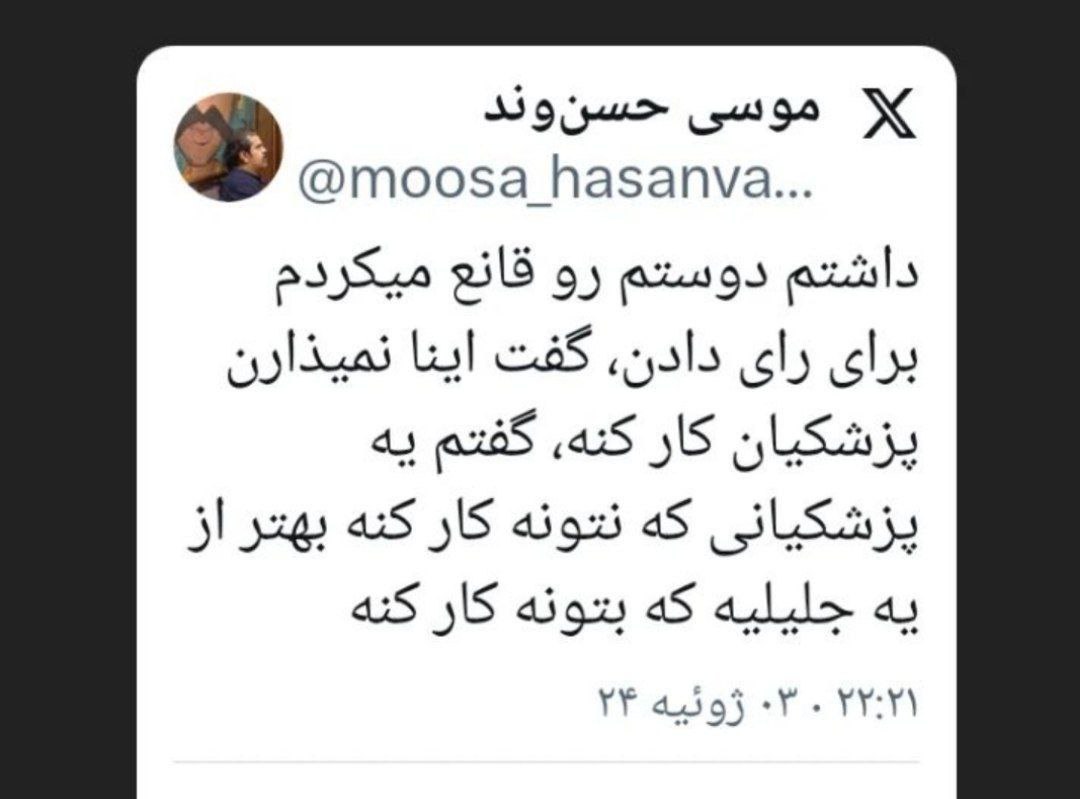Click tweet line 'پزشکیان کار کنه، گفتم یه'
The width and height of the screenshot is (1080, 799).
pyautogui.click(x=646, y=446)
